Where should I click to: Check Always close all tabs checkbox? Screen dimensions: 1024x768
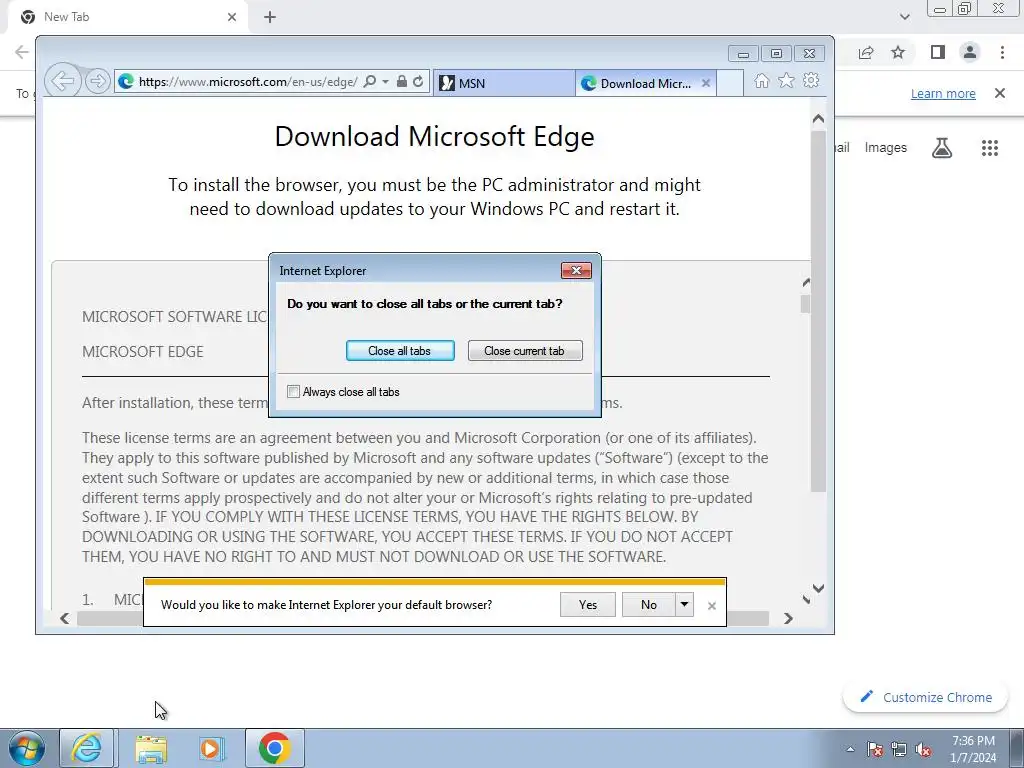pyautogui.click(x=293, y=392)
